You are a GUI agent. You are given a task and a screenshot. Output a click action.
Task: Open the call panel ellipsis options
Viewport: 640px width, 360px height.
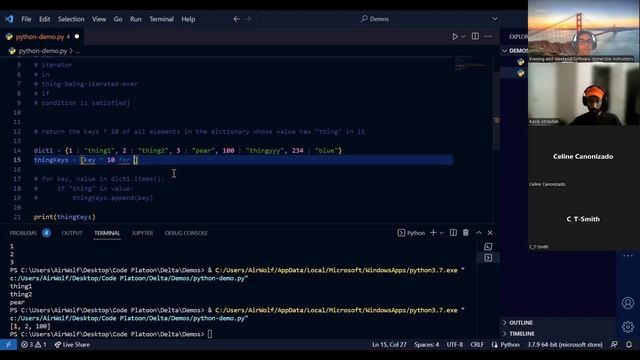point(628,256)
